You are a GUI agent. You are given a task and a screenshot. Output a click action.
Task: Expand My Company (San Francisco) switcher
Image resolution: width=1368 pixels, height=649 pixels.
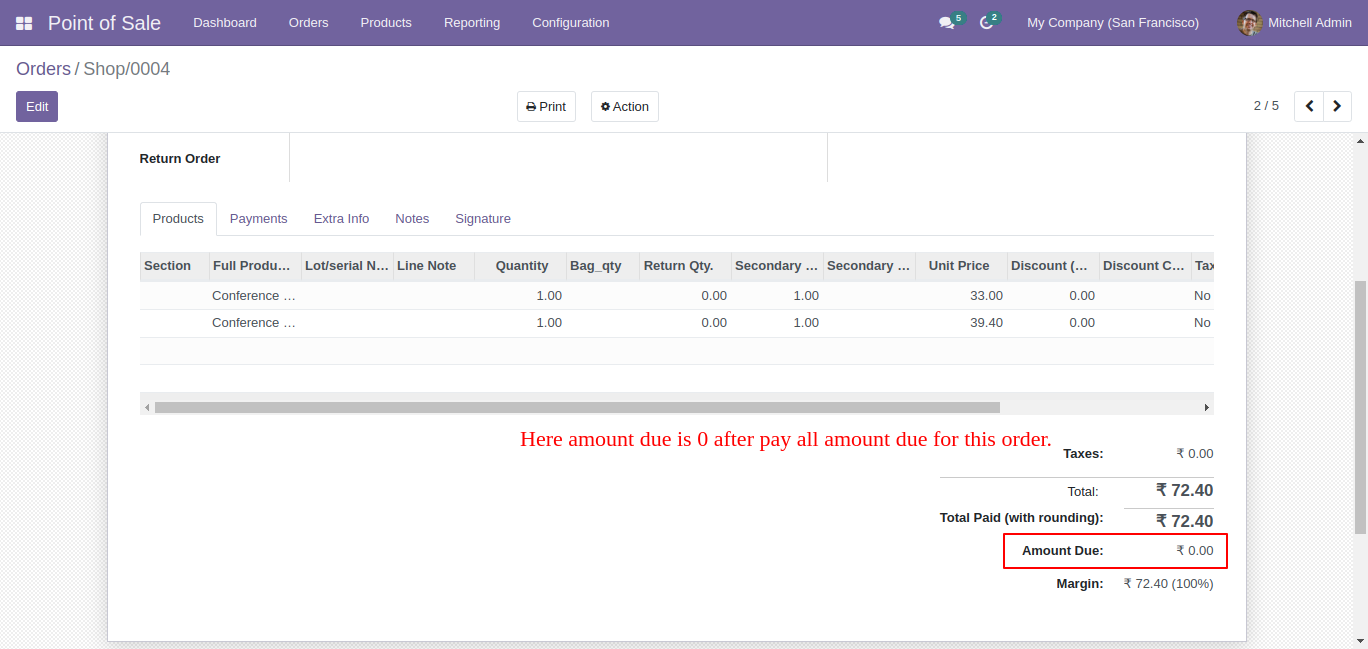click(x=1112, y=23)
